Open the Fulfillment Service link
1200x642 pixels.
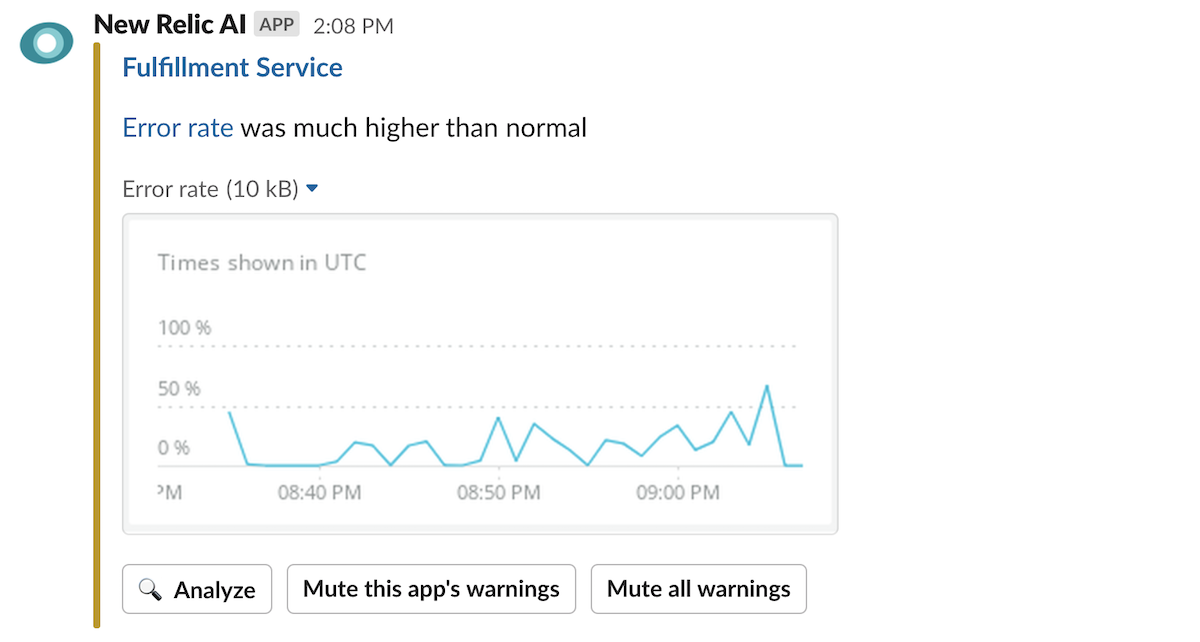tap(232, 68)
